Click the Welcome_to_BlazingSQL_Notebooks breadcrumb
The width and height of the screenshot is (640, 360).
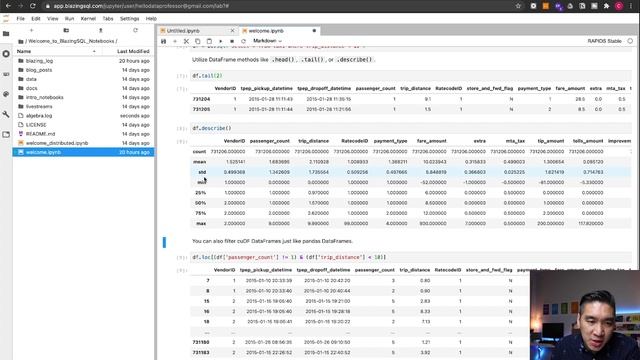70,41
